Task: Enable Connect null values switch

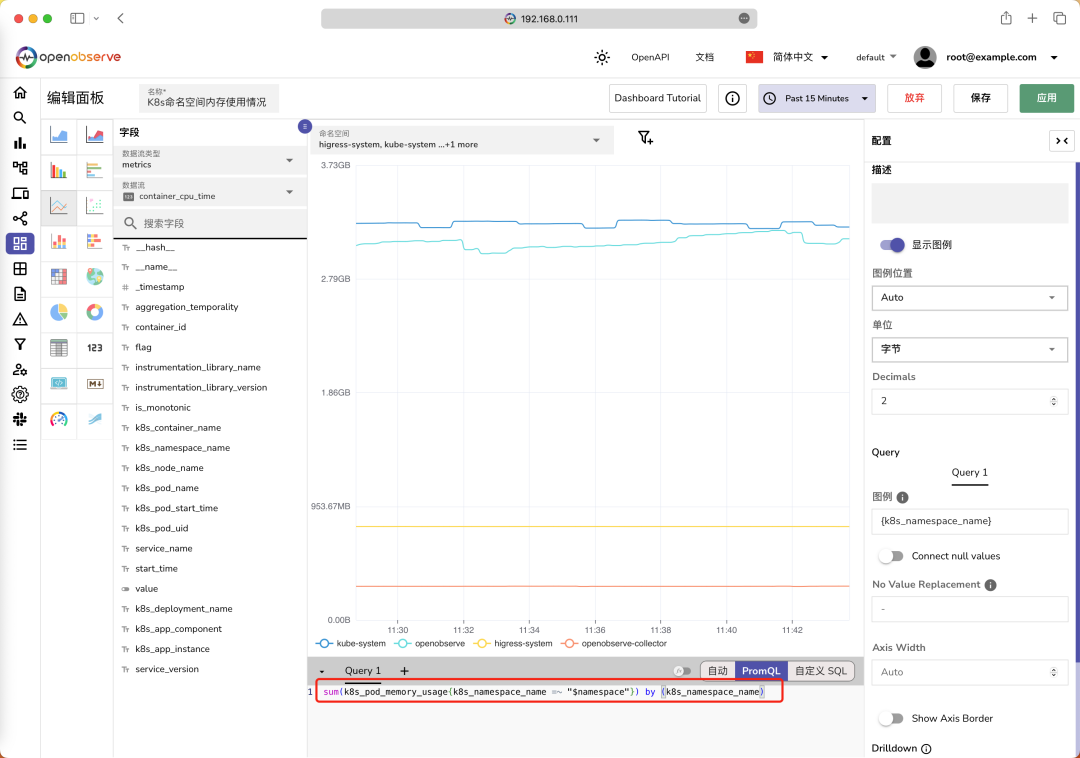Action: click(x=892, y=556)
